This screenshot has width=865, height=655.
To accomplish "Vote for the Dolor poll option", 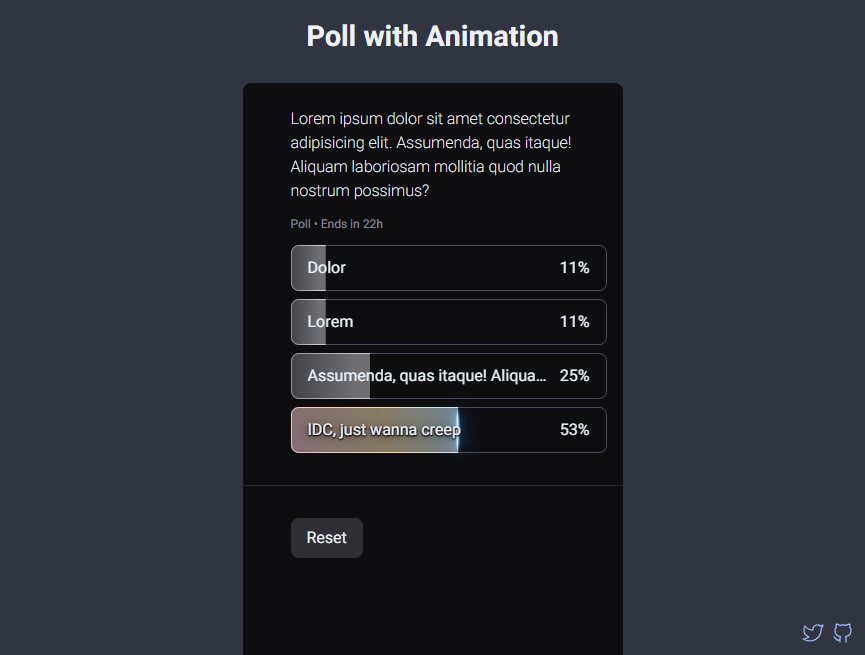I will [448, 268].
